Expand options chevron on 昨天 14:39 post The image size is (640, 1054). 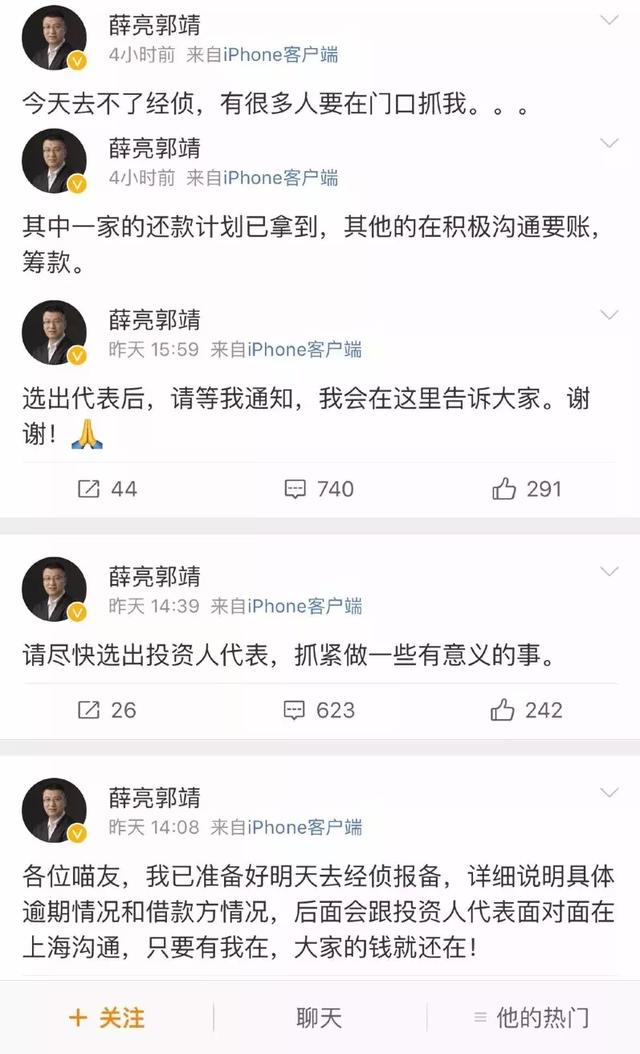609,571
